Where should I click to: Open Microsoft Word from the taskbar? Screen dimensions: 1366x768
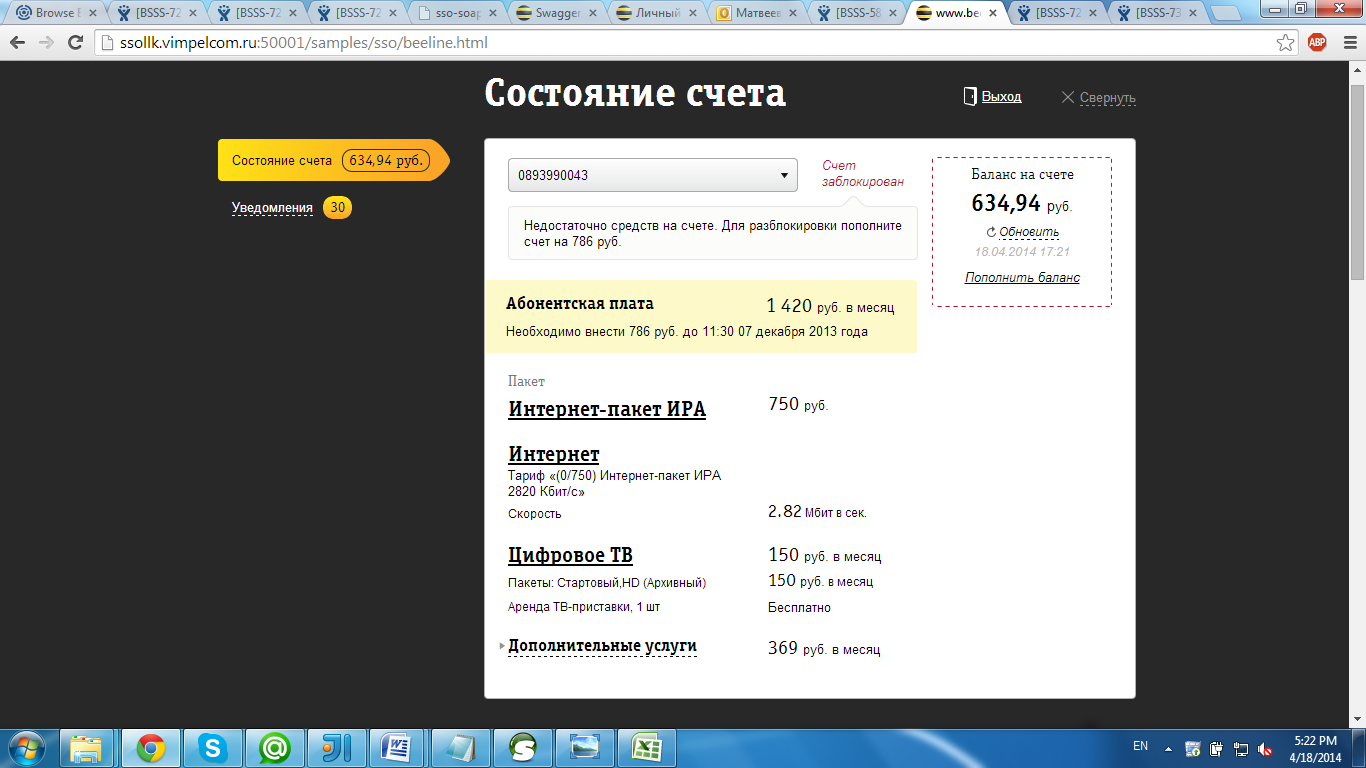[399, 748]
